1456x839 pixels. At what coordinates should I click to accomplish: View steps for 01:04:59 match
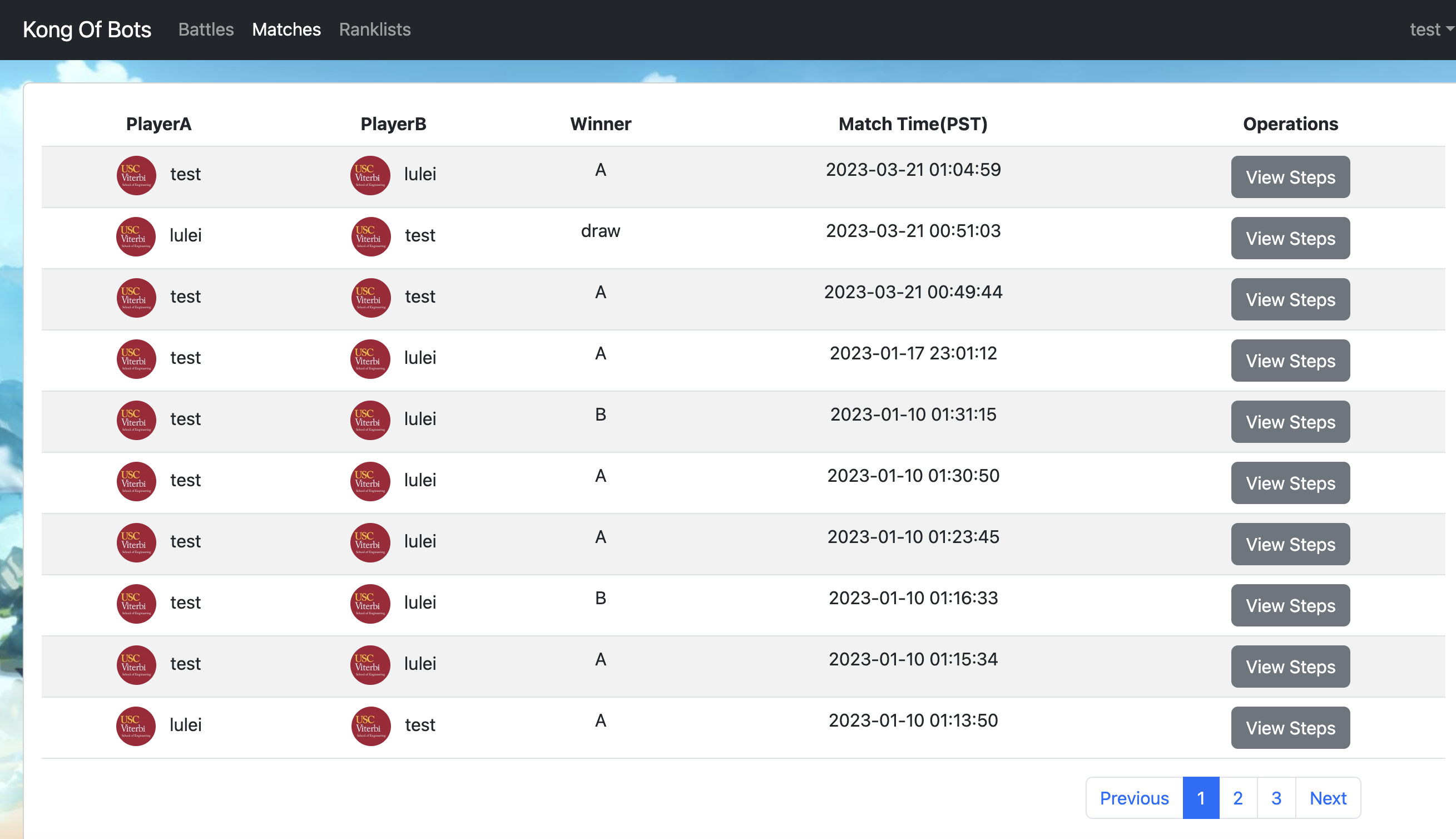pos(1290,177)
